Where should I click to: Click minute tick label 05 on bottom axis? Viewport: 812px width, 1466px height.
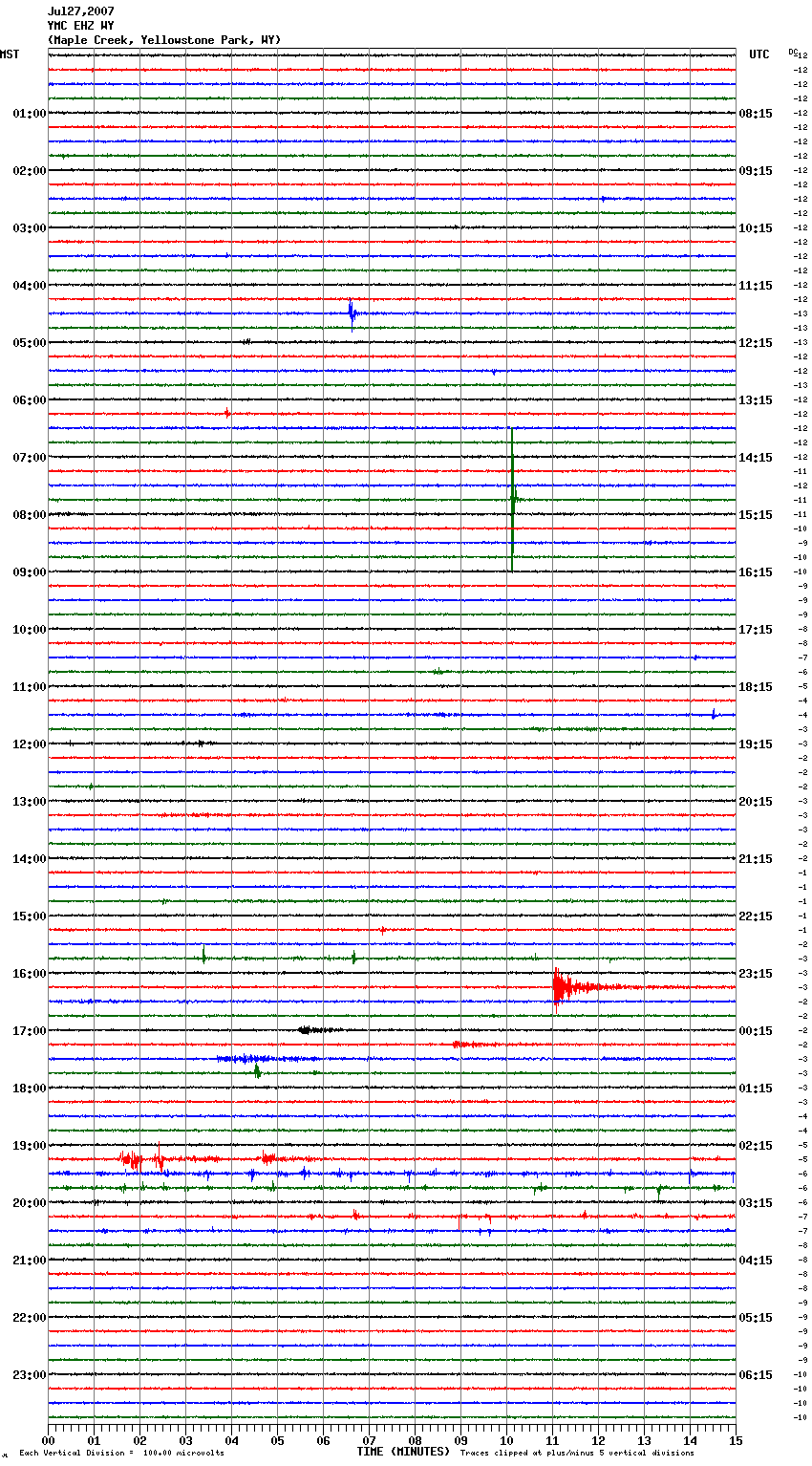(x=277, y=1440)
